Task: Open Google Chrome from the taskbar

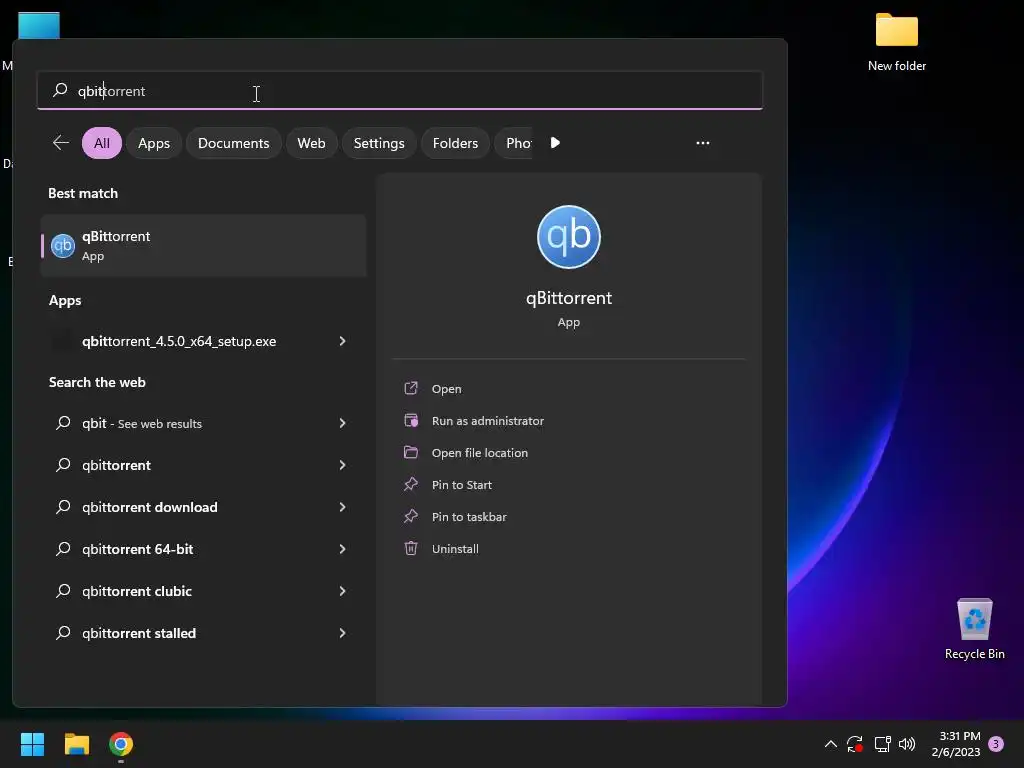Action: coord(121,744)
